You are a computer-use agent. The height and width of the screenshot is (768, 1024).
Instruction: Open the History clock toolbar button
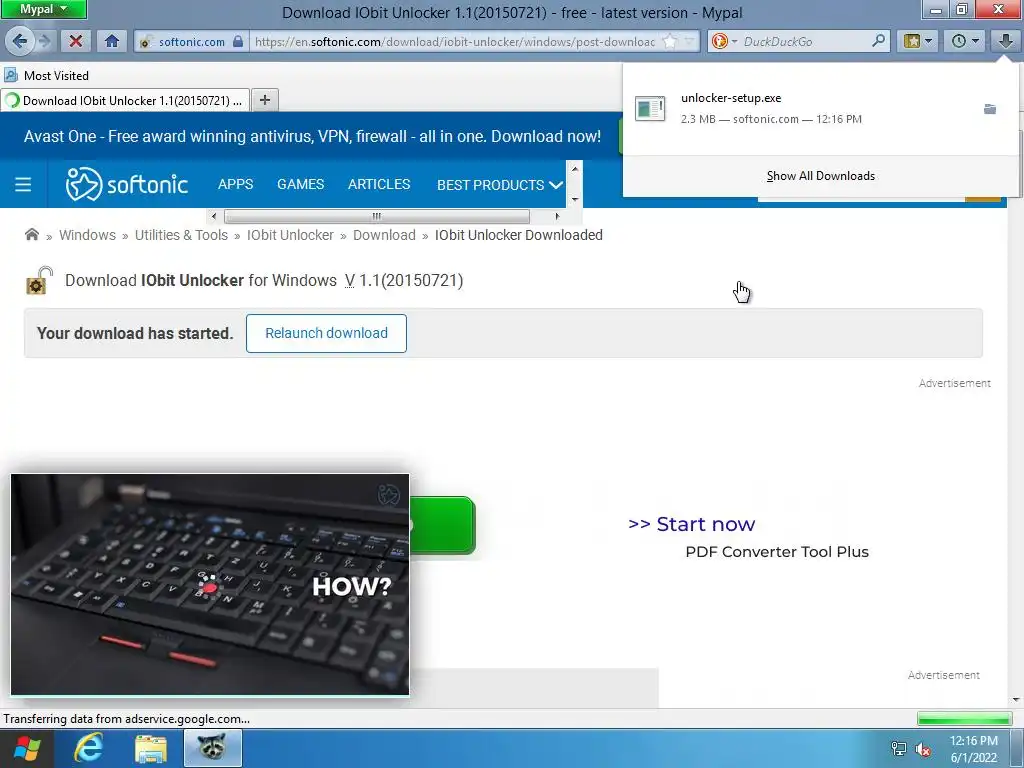[x=965, y=41]
